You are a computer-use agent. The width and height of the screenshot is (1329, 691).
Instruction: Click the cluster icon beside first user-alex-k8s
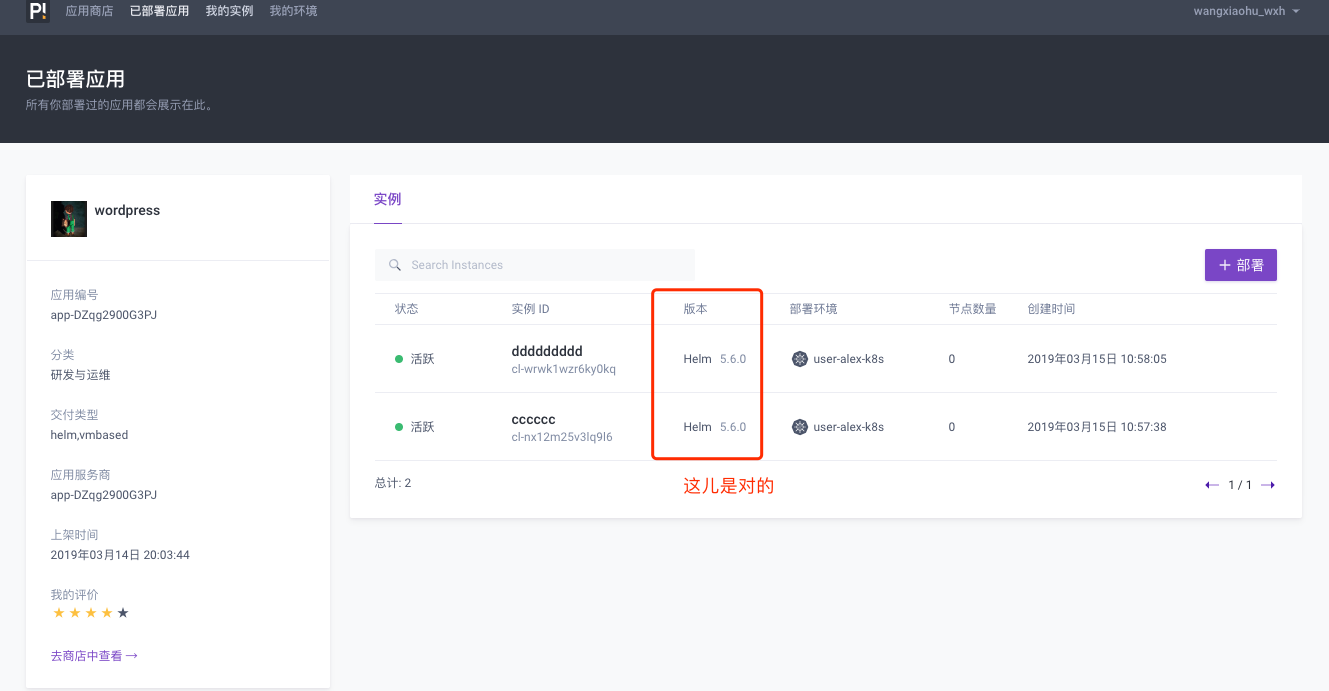coord(800,358)
